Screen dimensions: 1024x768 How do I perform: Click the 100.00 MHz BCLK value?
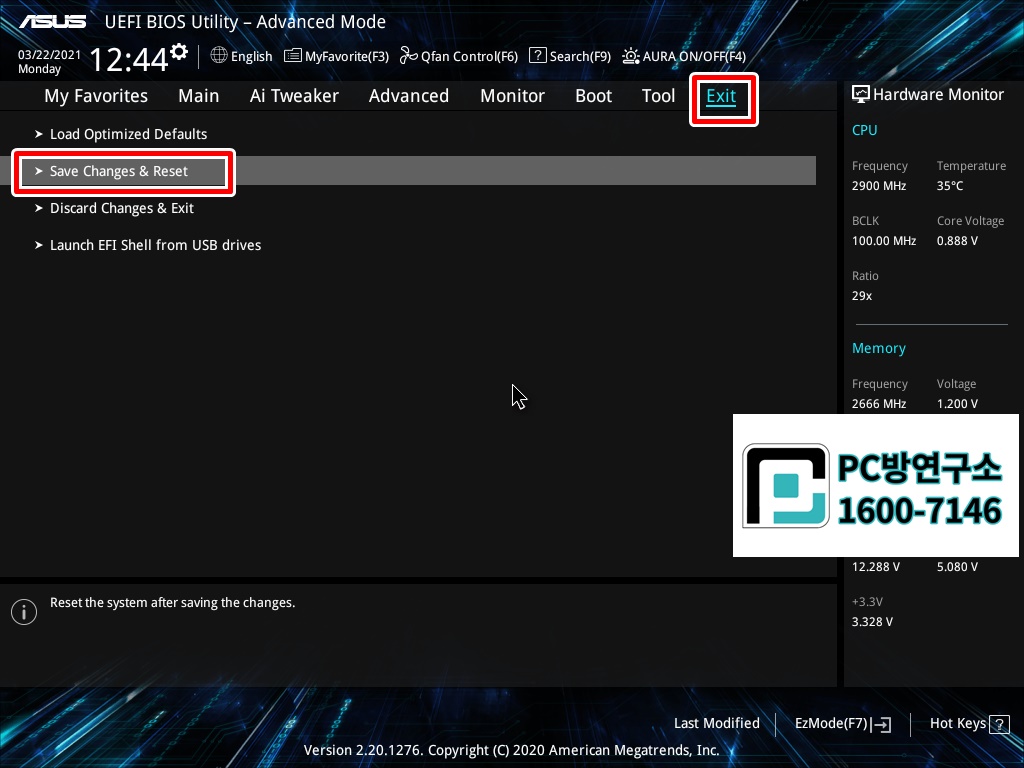pos(884,241)
